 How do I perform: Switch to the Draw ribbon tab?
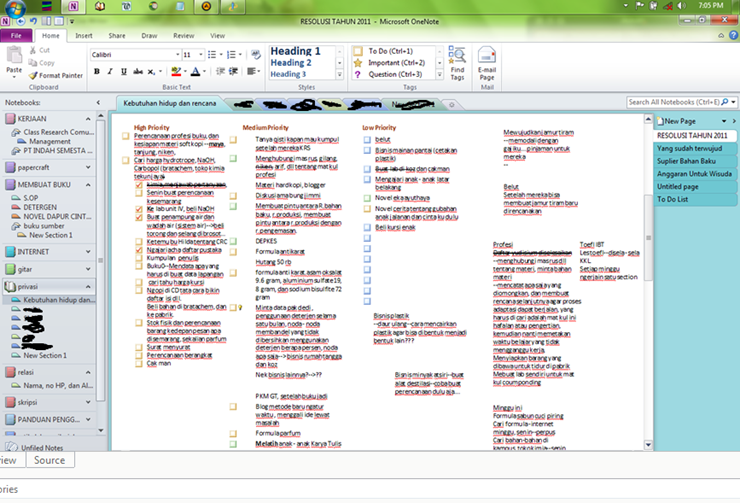tap(149, 35)
